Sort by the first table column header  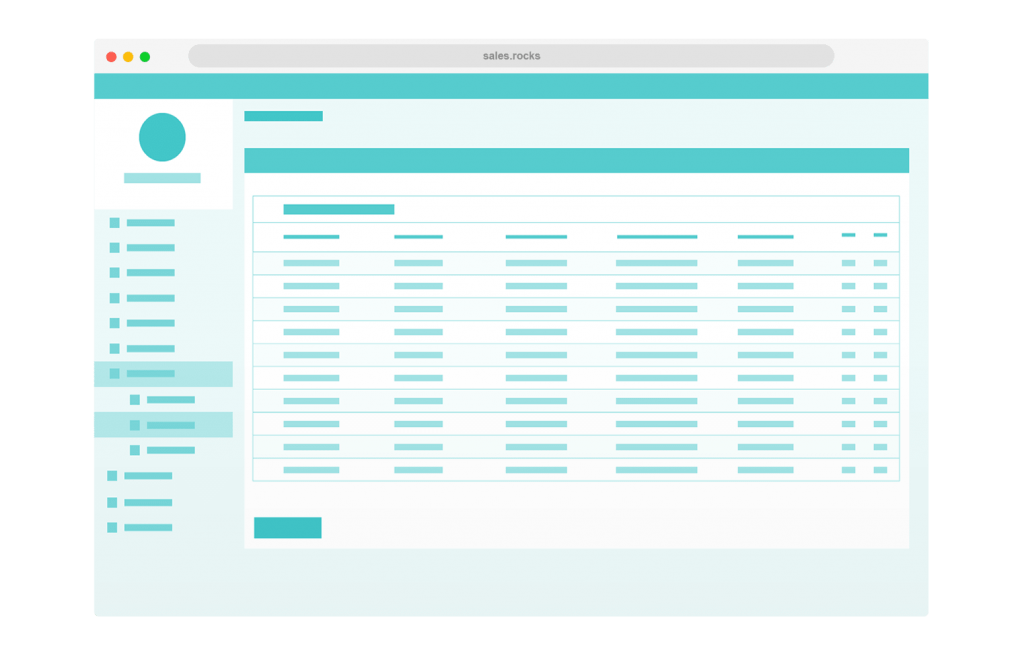(311, 237)
